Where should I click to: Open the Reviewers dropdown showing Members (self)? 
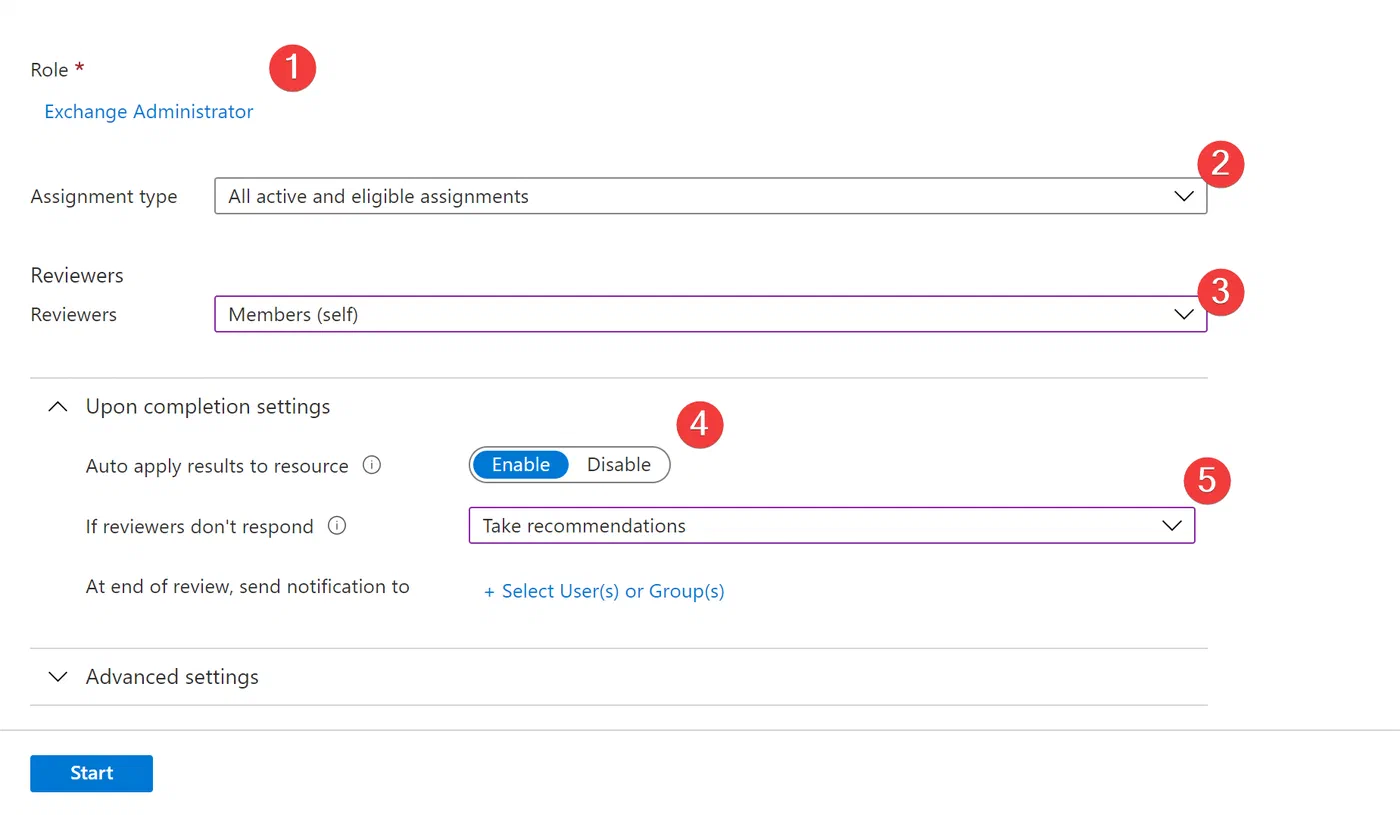point(711,314)
